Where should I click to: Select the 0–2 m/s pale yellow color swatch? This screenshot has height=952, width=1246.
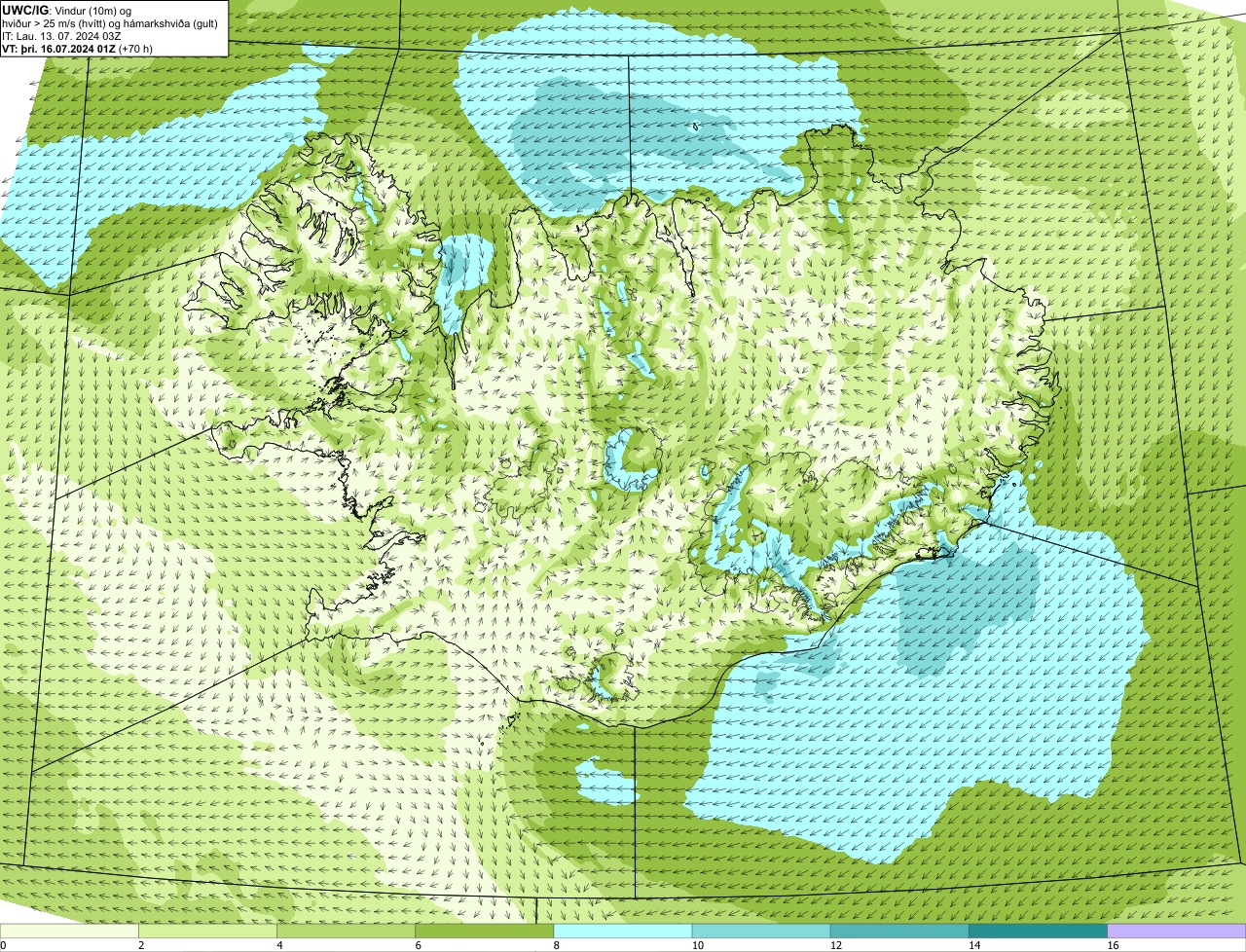click(69, 931)
